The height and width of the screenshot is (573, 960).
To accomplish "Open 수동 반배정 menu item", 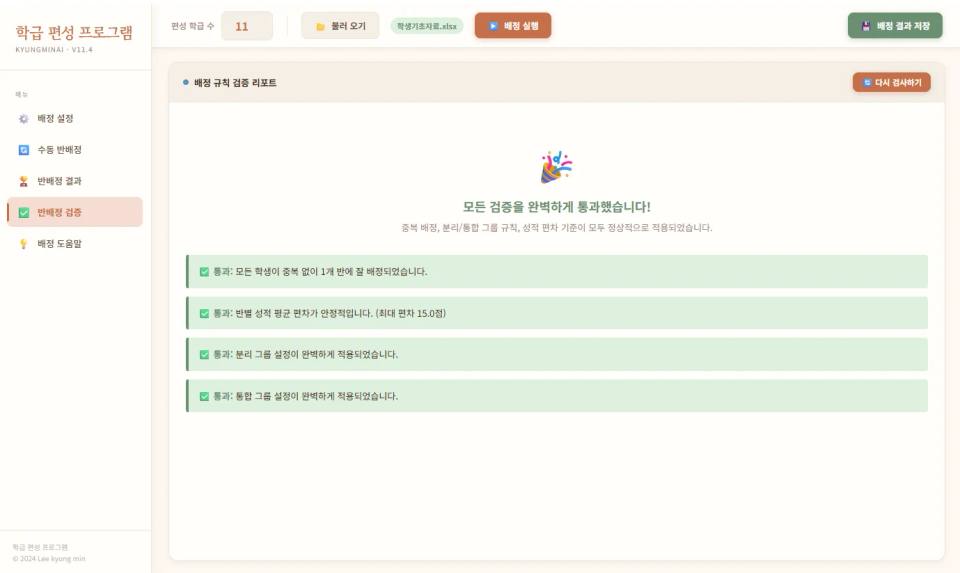I will pyautogui.click(x=75, y=150).
